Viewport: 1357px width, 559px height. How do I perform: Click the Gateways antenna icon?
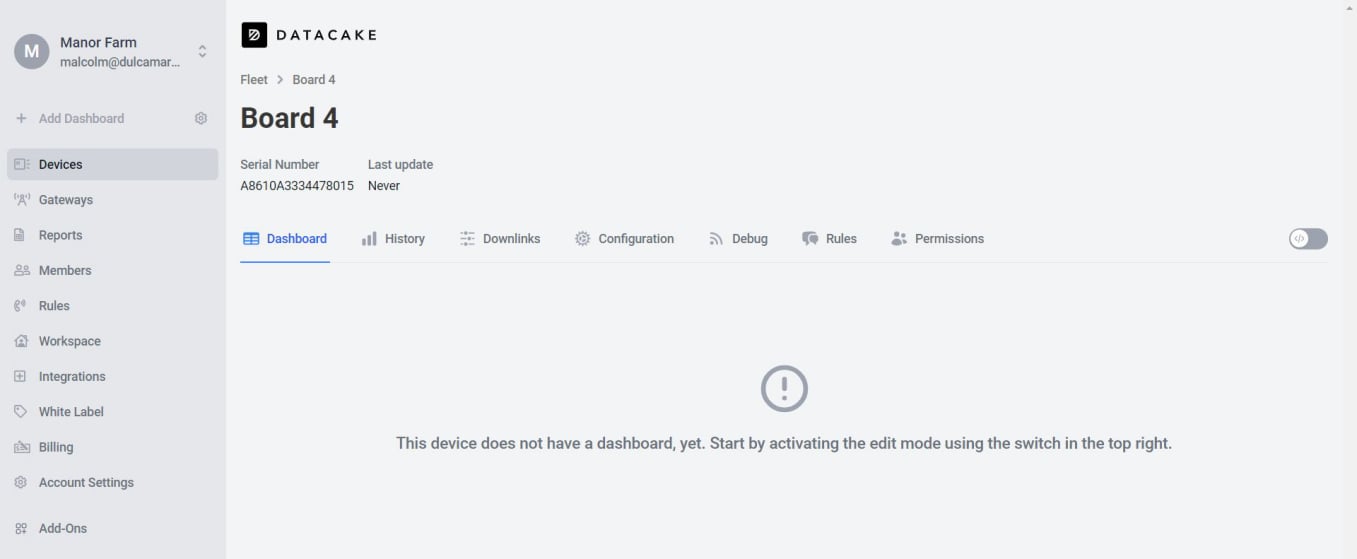click(x=21, y=200)
